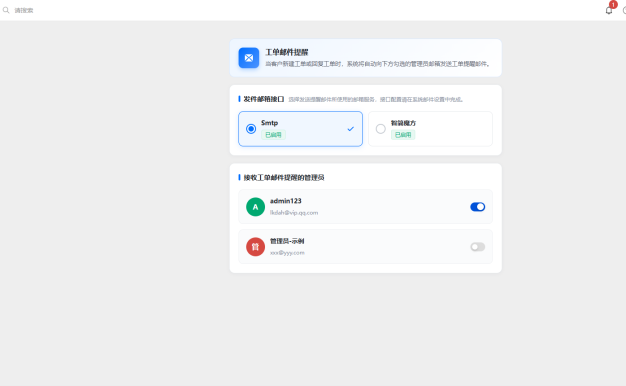Click the xxx@yyy.com email address
Screen dimensions: 626x386
(x=287, y=253)
